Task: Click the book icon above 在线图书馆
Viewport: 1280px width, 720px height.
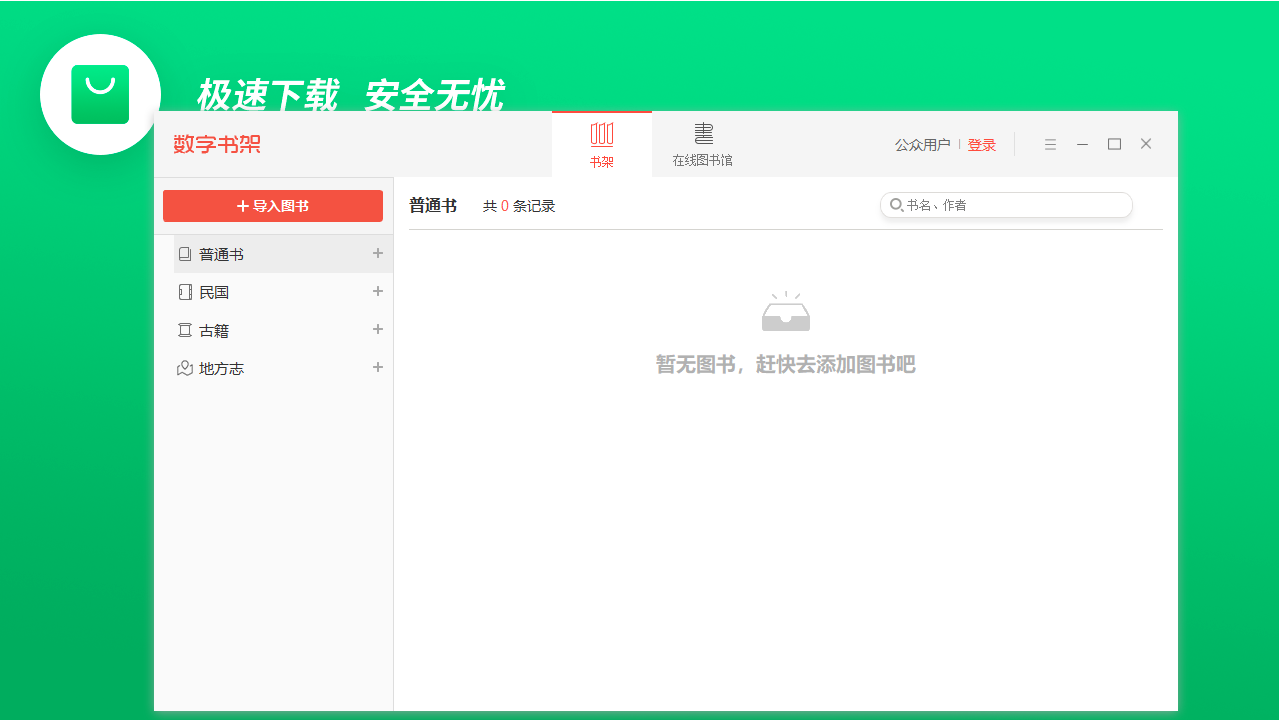Action: (702, 133)
